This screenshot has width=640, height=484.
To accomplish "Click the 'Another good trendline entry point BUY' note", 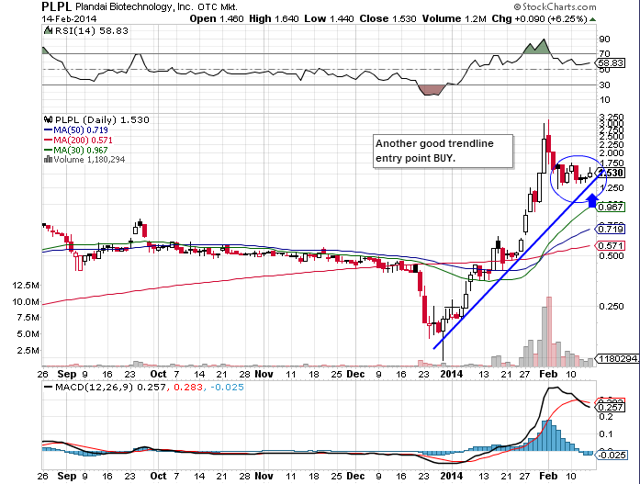I will (x=443, y=151).
